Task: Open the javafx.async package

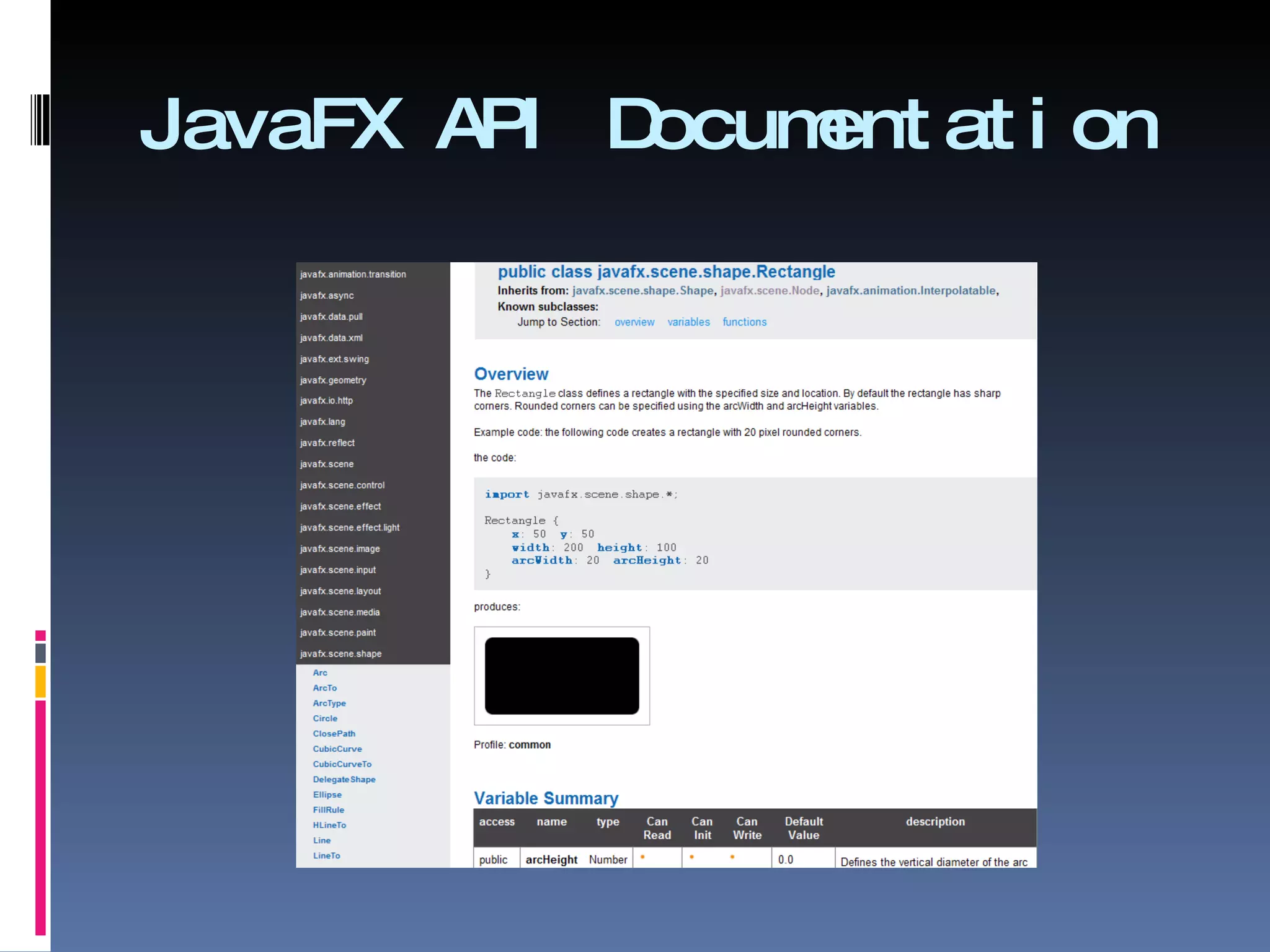Action: (x=327, y=296)
